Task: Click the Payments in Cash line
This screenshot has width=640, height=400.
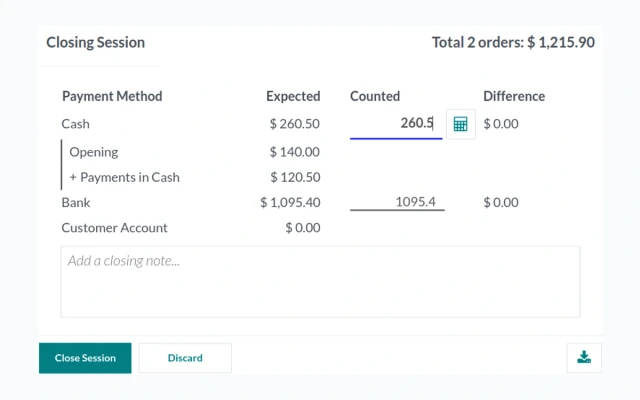Action: (x=124, y=177)
